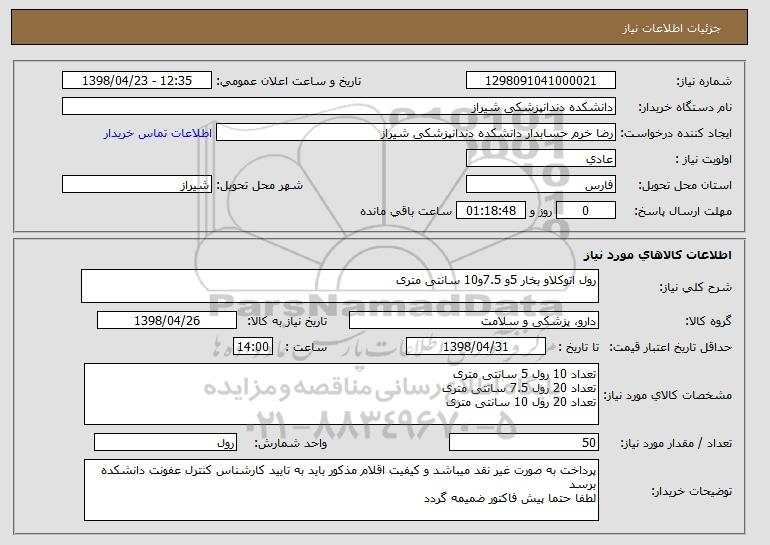Select the remaining time field 01:18:48
Screen dimensions: 770x545
pyautogui.click(x=491, y=211)
